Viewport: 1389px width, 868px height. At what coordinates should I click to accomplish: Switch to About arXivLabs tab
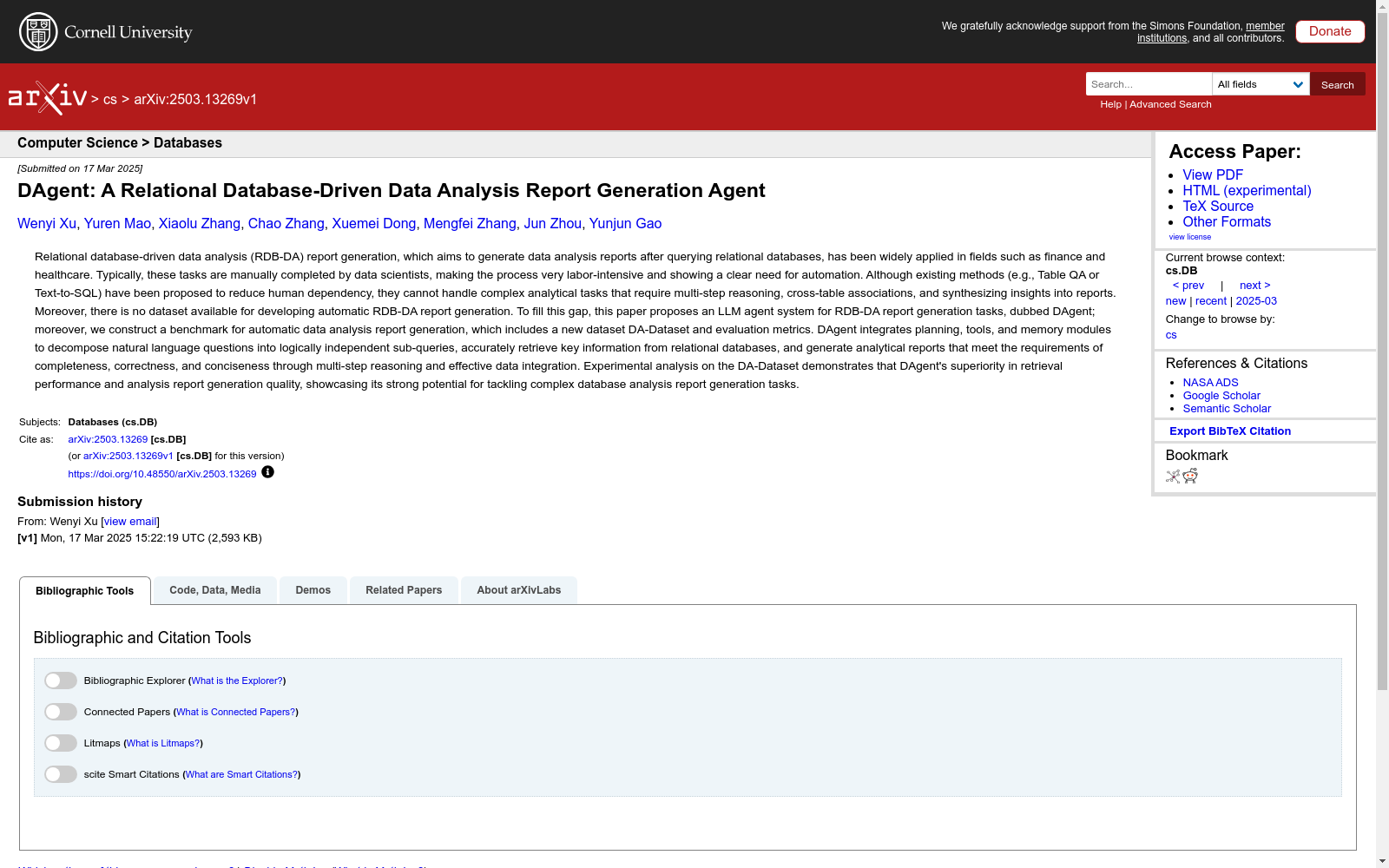pos(519,590)
